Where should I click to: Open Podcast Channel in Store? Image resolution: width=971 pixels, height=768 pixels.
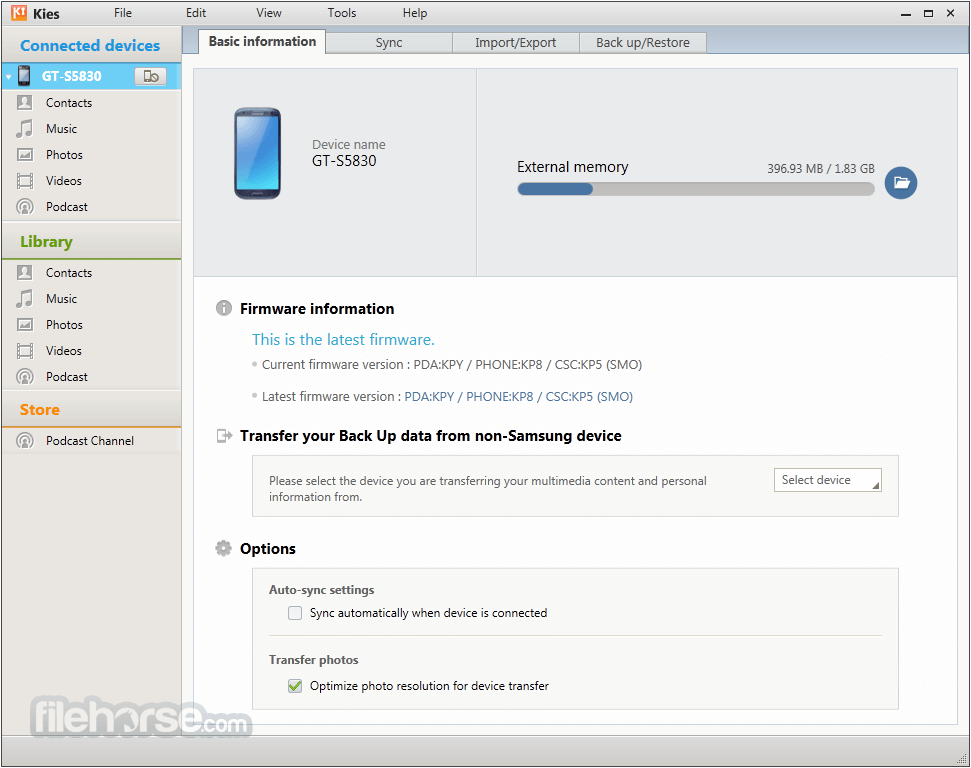click(x=91, y=441)
